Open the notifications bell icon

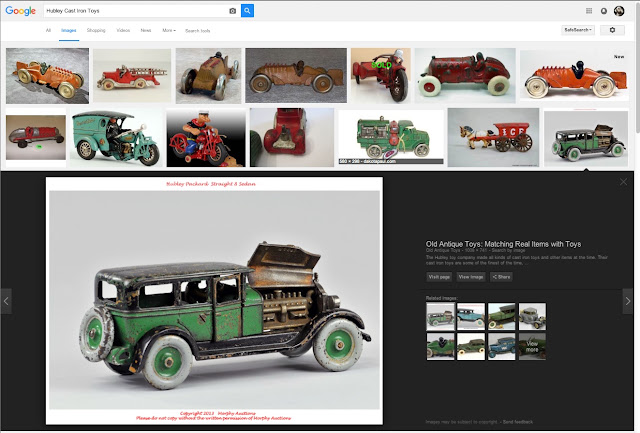(x=604, y=11)
